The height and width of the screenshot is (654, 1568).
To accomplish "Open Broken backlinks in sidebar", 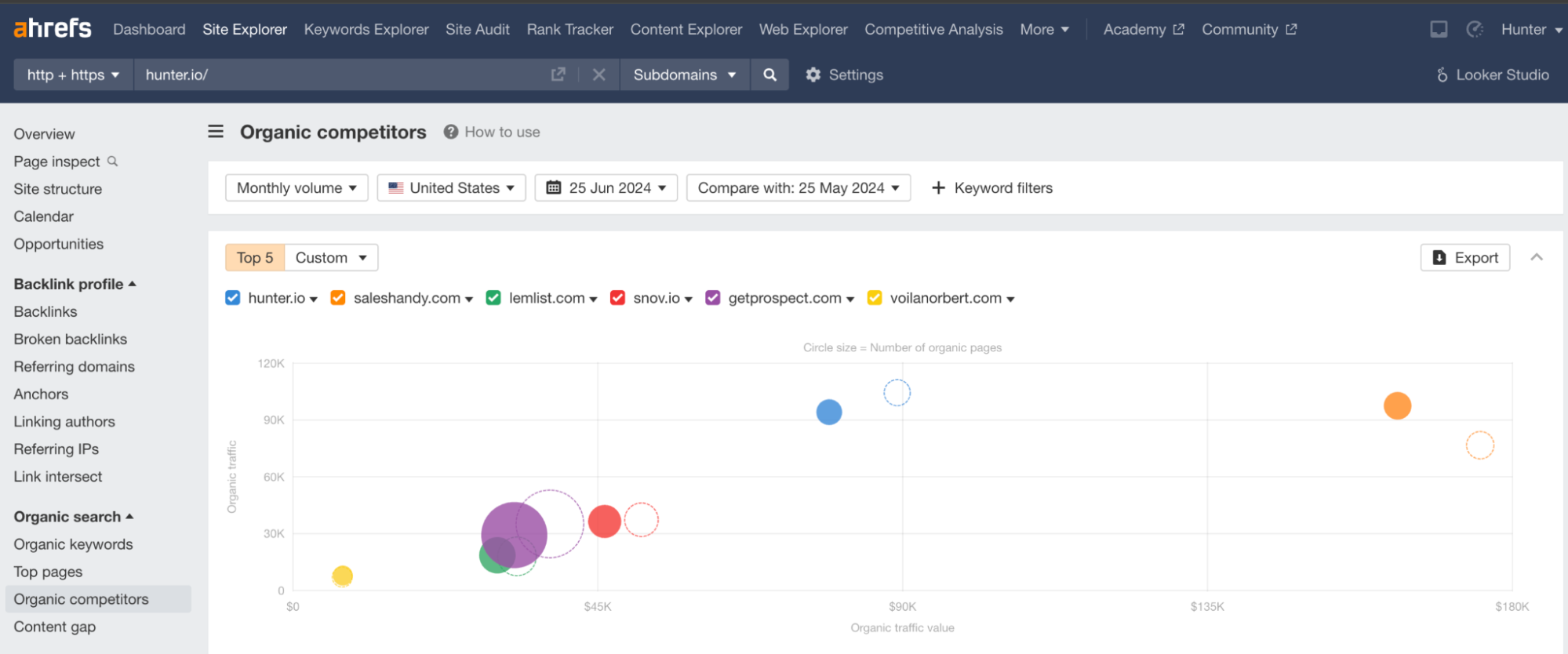I will click(x=71, y=339).
